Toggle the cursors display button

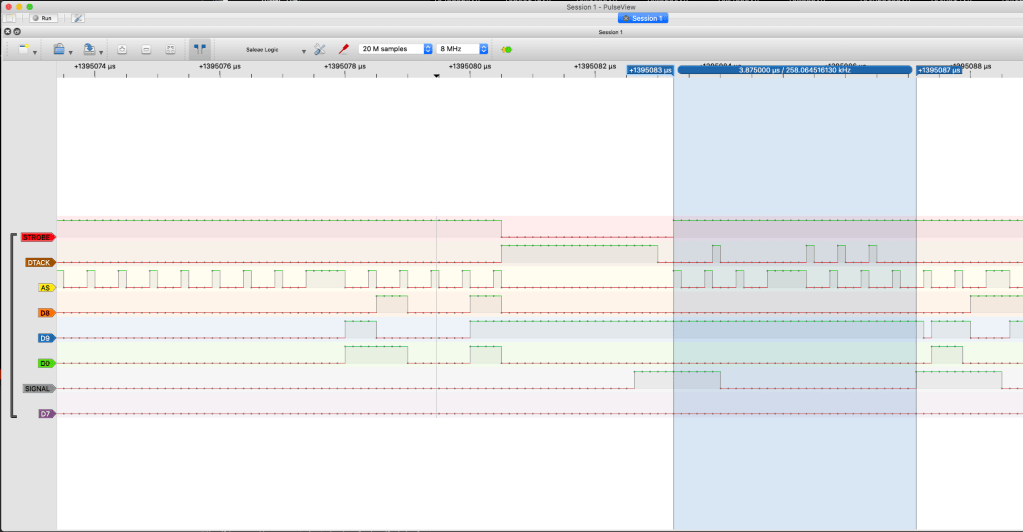click(200, 48)
